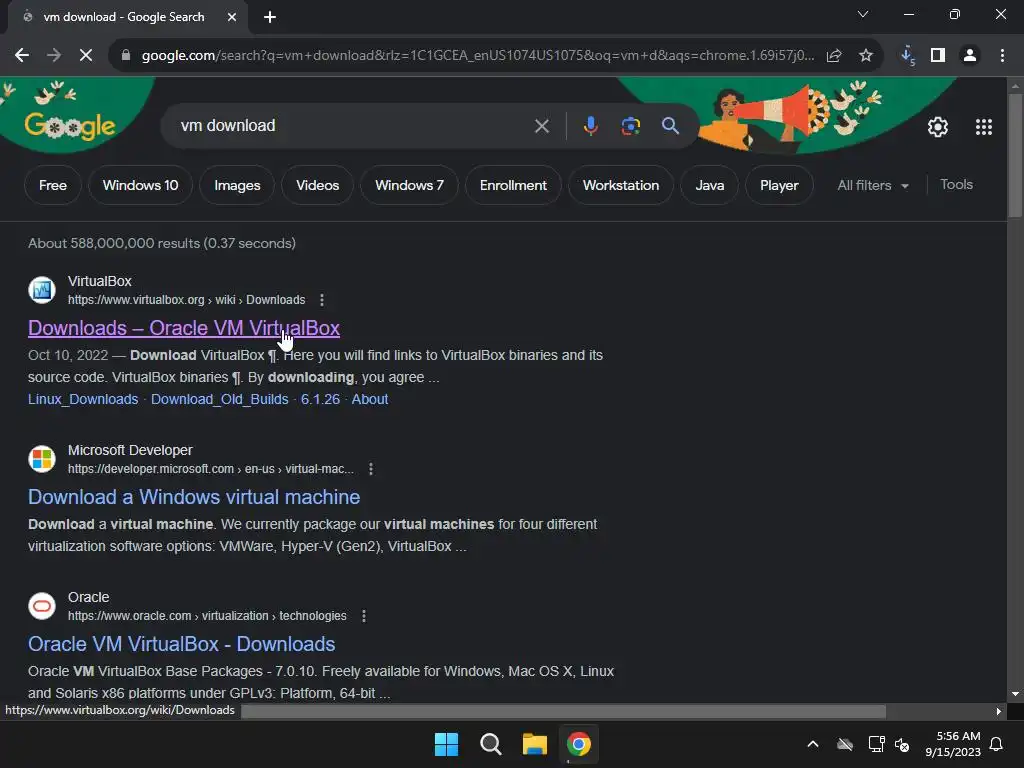Open the Chrome profile icon

(x=970, y=56)
